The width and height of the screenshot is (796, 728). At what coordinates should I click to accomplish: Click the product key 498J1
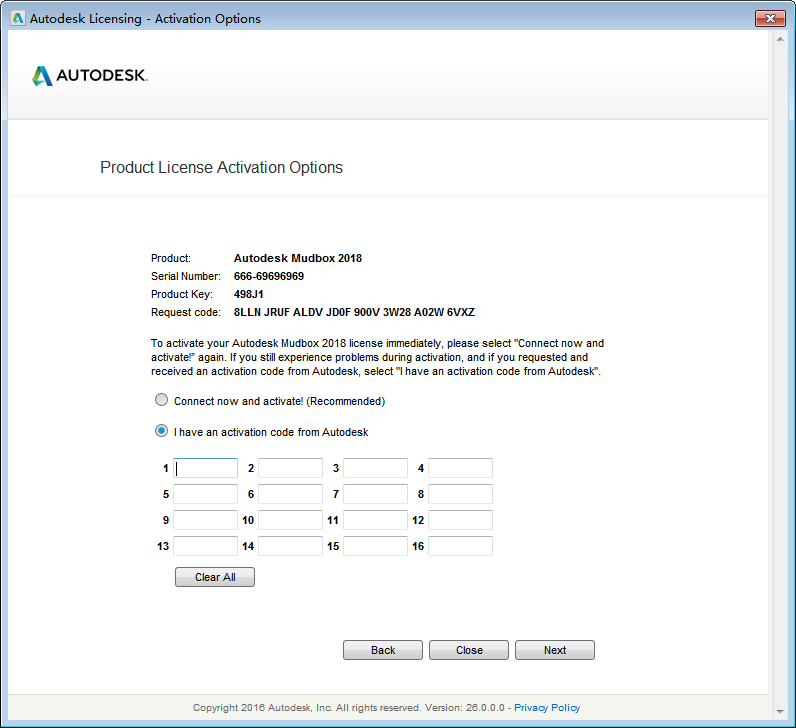pyautogui.click(x=248, y=294)
